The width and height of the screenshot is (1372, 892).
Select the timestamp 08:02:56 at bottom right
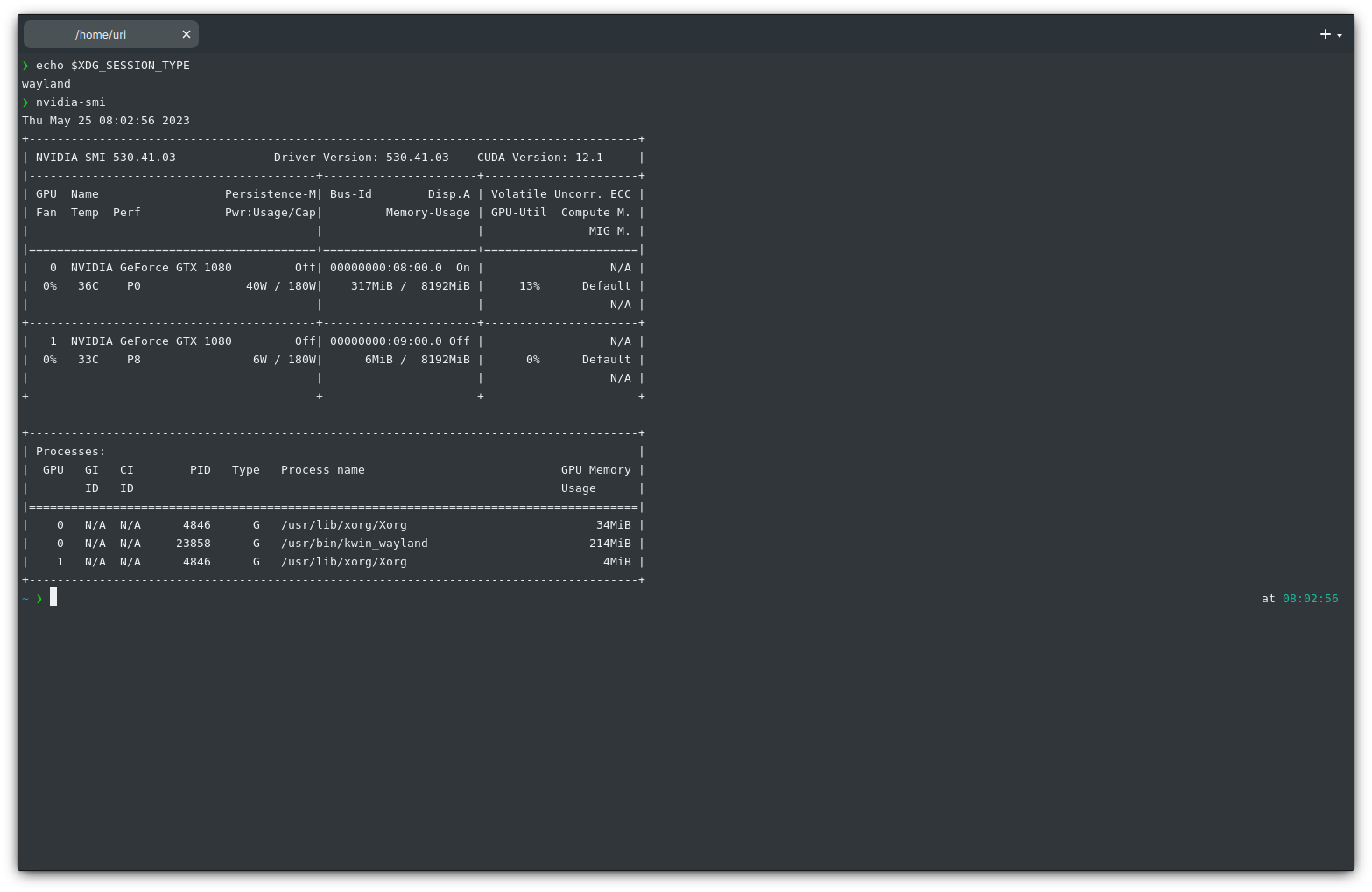(x=1310, y=598)
